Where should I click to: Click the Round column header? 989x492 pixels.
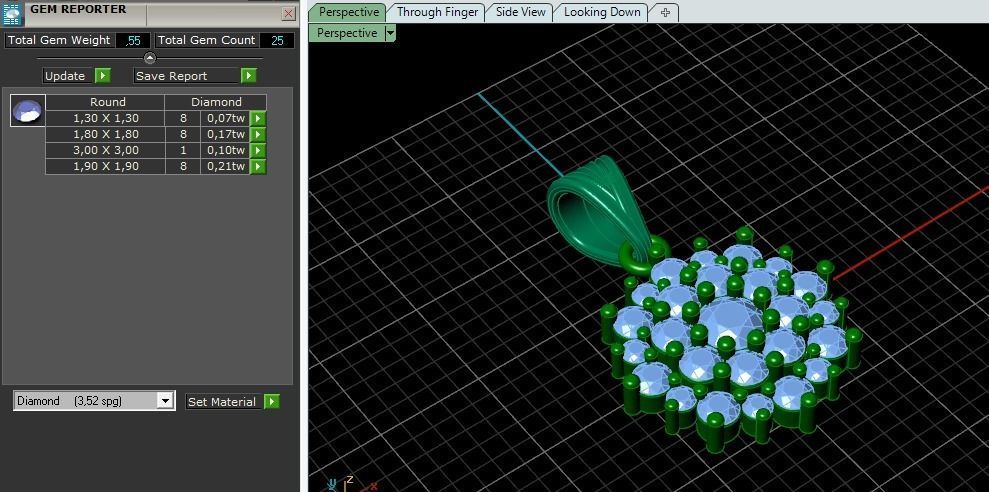point(105,102)
